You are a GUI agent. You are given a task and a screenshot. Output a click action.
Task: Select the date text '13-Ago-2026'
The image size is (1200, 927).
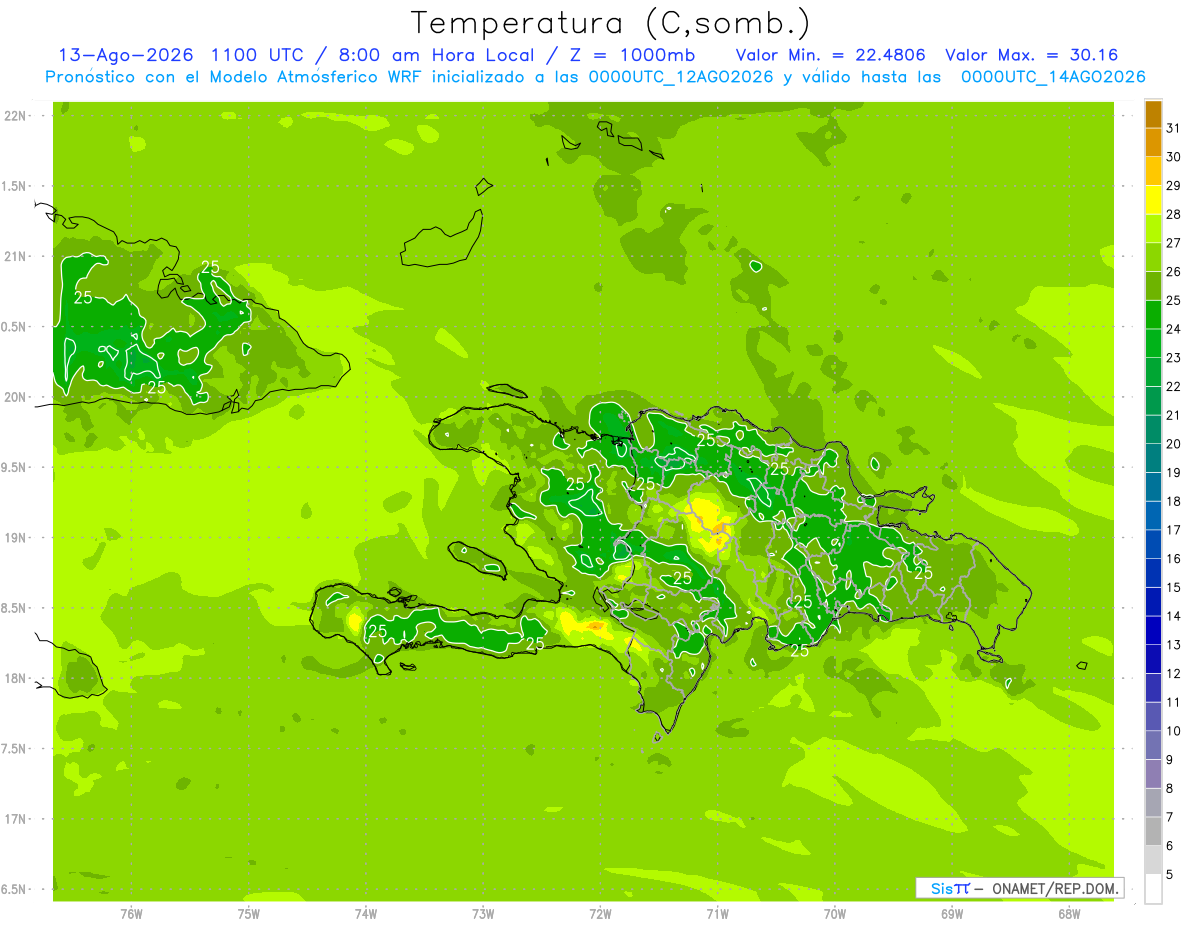pyautogui.click(x=125, y=55)
